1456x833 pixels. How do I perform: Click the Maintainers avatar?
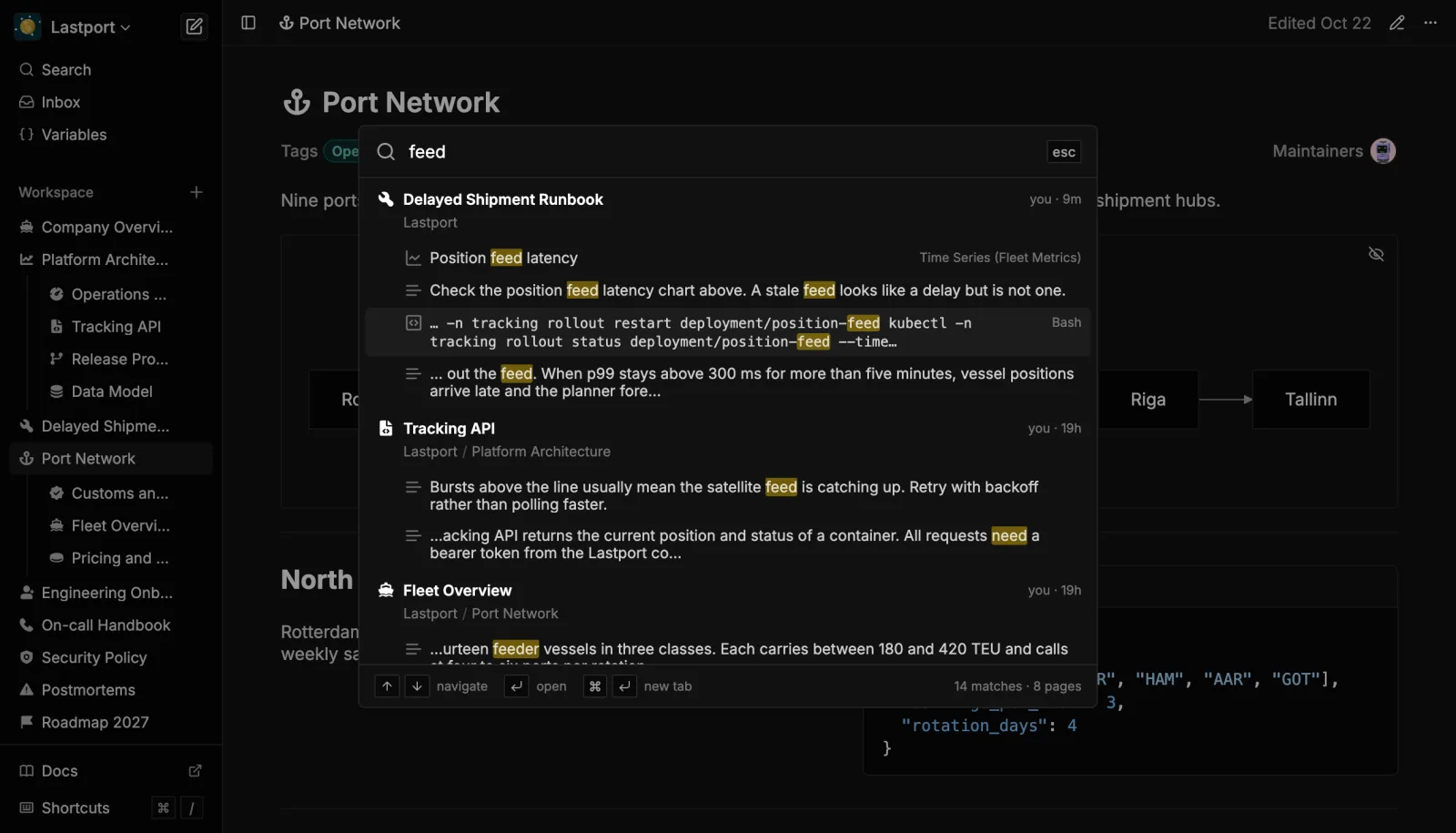coord(1383,151)
